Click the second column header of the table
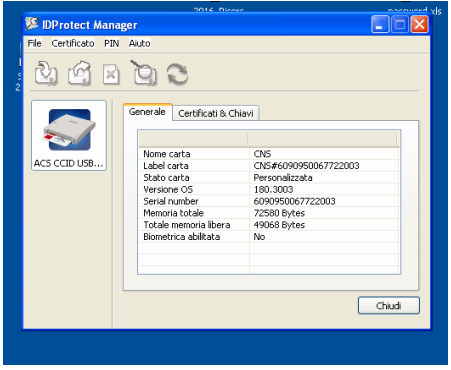The image size is (451, 370). 323,139
